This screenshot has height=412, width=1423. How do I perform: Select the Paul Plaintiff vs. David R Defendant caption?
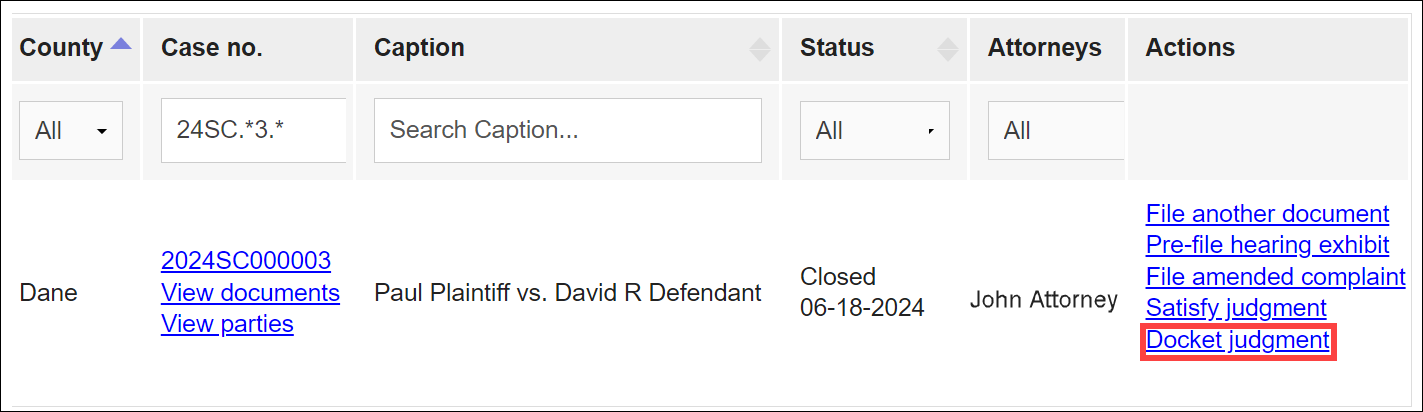pos(567,293)
